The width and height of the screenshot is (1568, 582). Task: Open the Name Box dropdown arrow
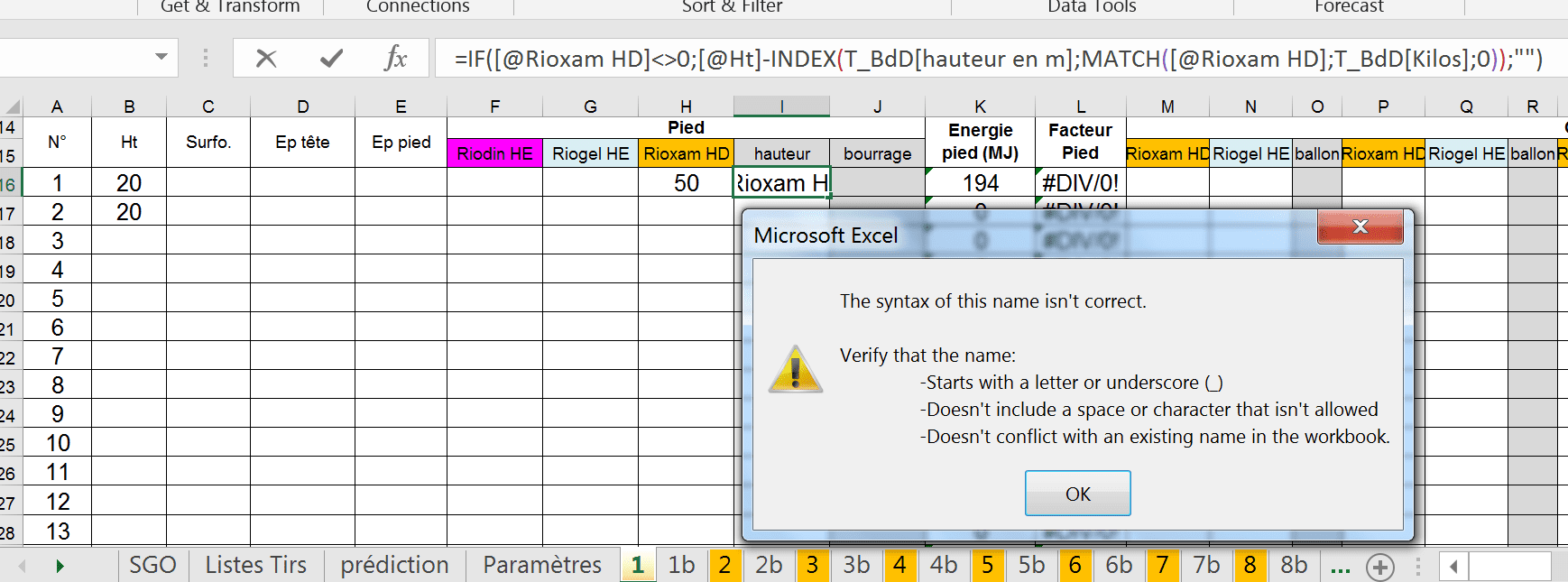(x=161, y=57)
